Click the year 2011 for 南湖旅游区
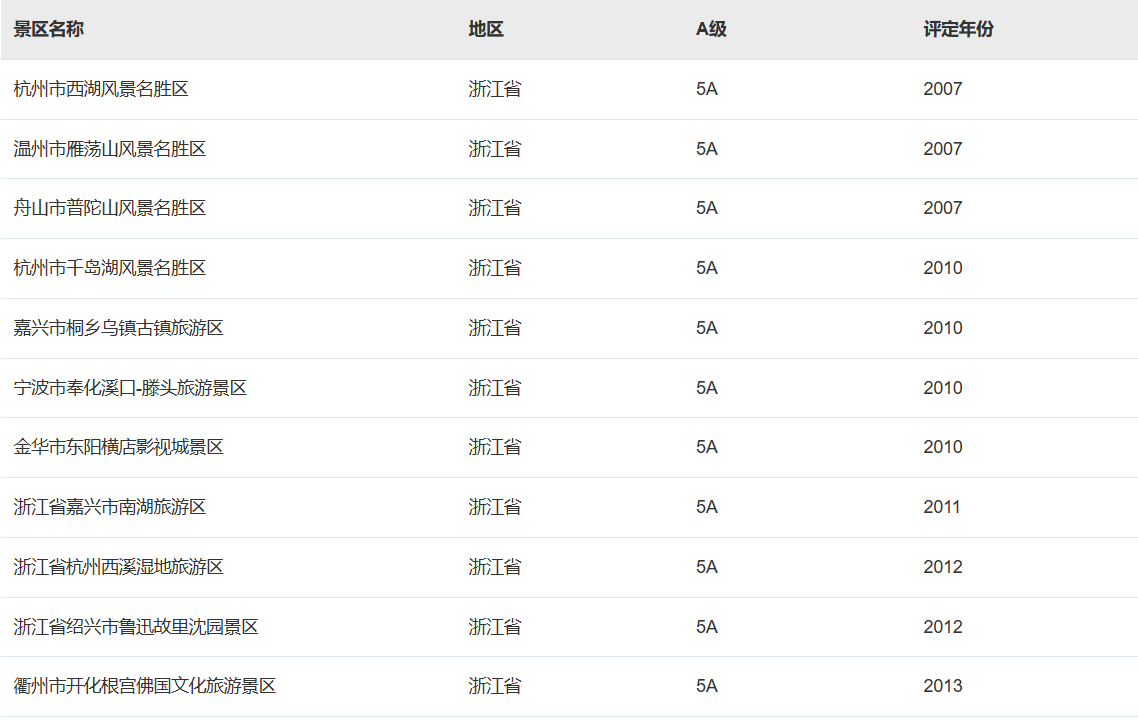The height and width of the screenshot is (723, 1138). click(x=941, y=507)
